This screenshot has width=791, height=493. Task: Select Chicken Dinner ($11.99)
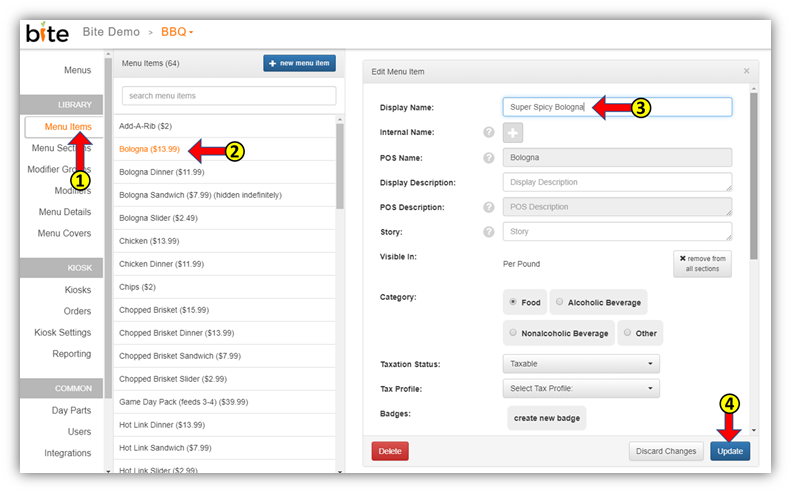(224, 264)
